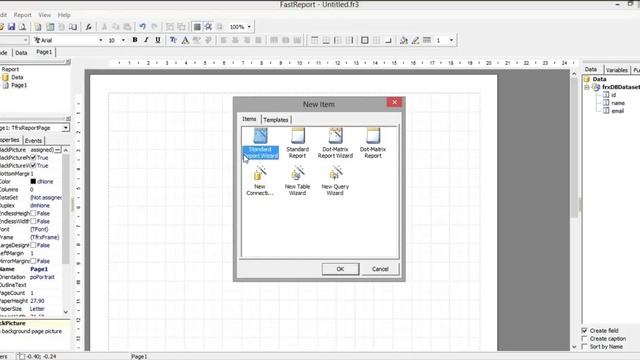
Task: Click the Italic formatting icon
Action: (146, 40)
